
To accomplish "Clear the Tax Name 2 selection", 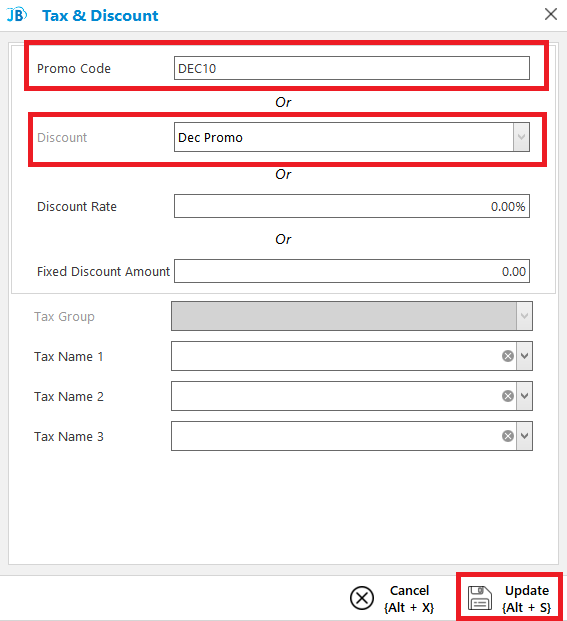I will click(x=508, y=396).
